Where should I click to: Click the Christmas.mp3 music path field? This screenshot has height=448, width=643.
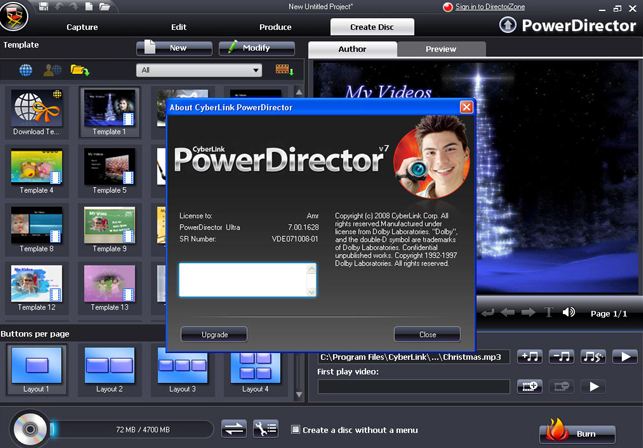(x=413, y=357)
